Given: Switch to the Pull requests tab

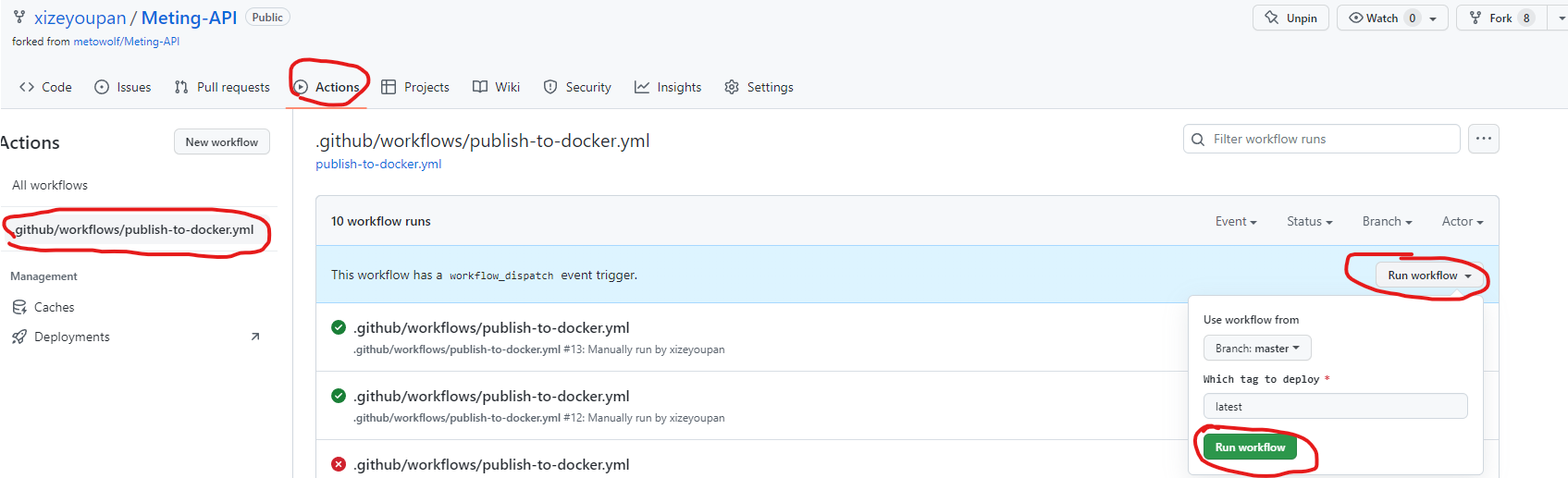Looking at the screenshot, I should [x=222, y=87].
